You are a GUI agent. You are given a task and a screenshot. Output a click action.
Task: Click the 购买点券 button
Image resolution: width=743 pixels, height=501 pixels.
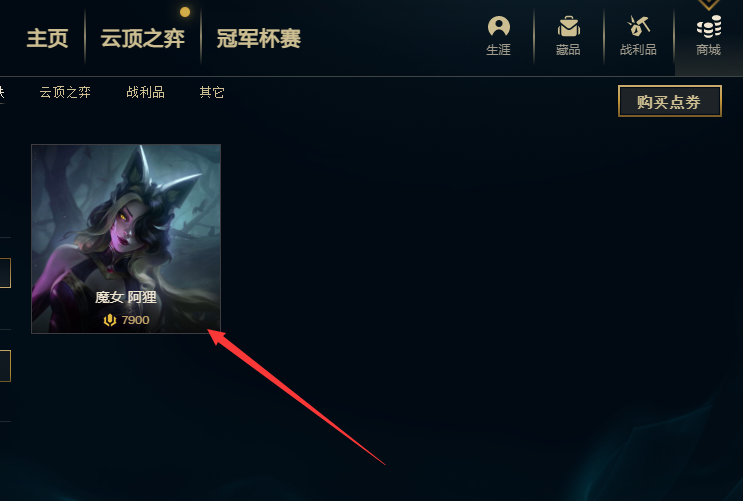670,101
